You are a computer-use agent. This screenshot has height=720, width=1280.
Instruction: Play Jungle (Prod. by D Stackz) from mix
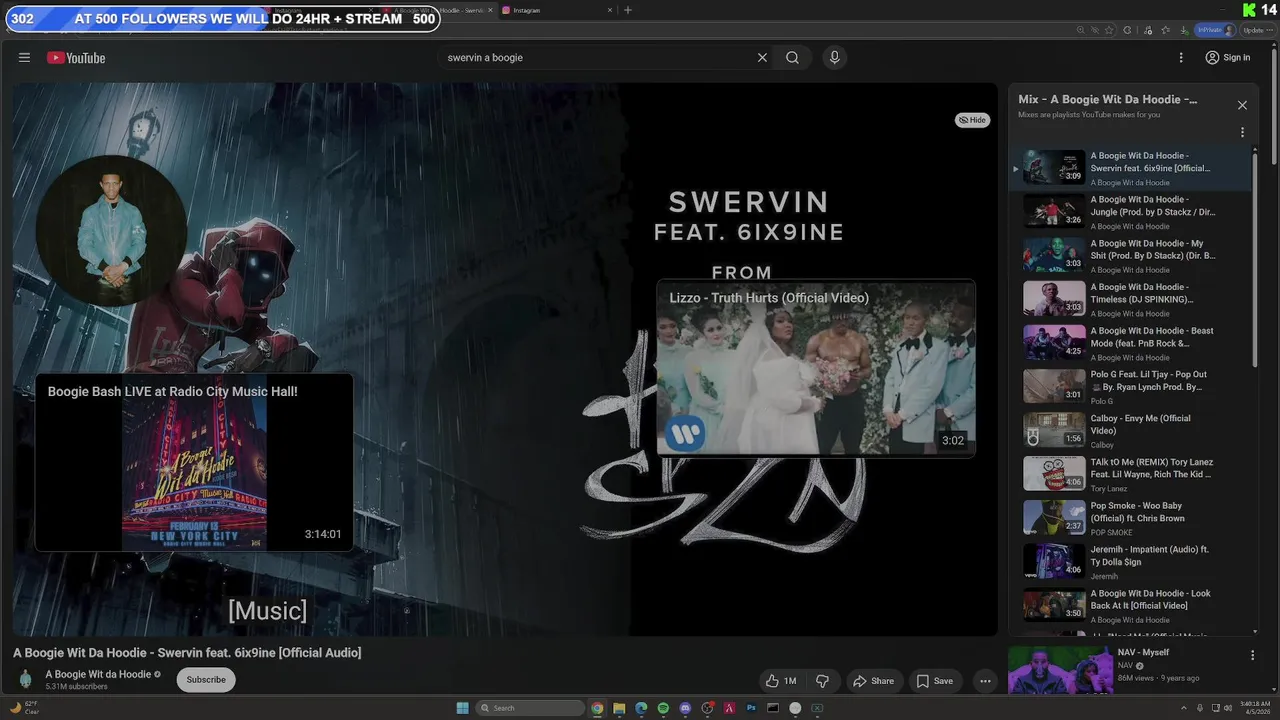(x=1130, y=212)
